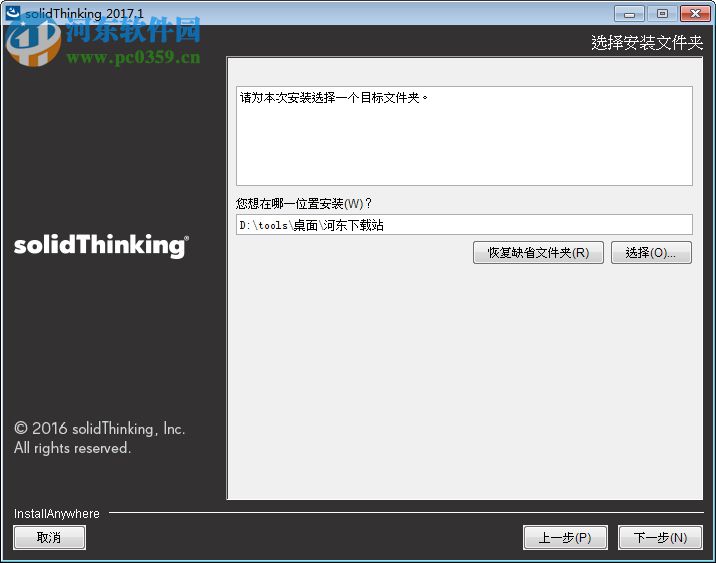Focus the install path input field
The height and width of the screenshot is (563, 716).
point(464,225)
